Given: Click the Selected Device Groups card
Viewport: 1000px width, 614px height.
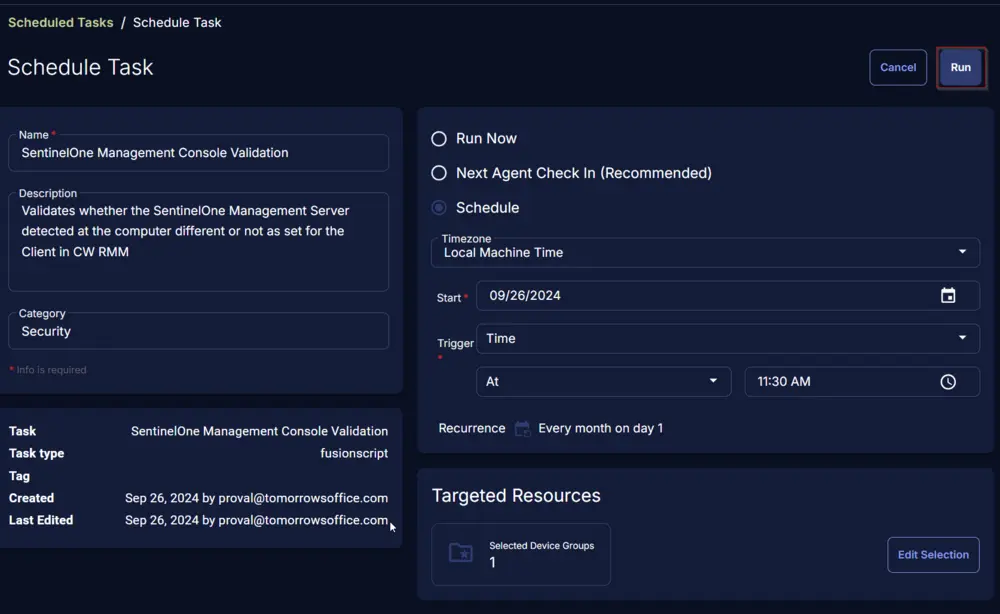Looking at the screenshot, I should point(521,555).
